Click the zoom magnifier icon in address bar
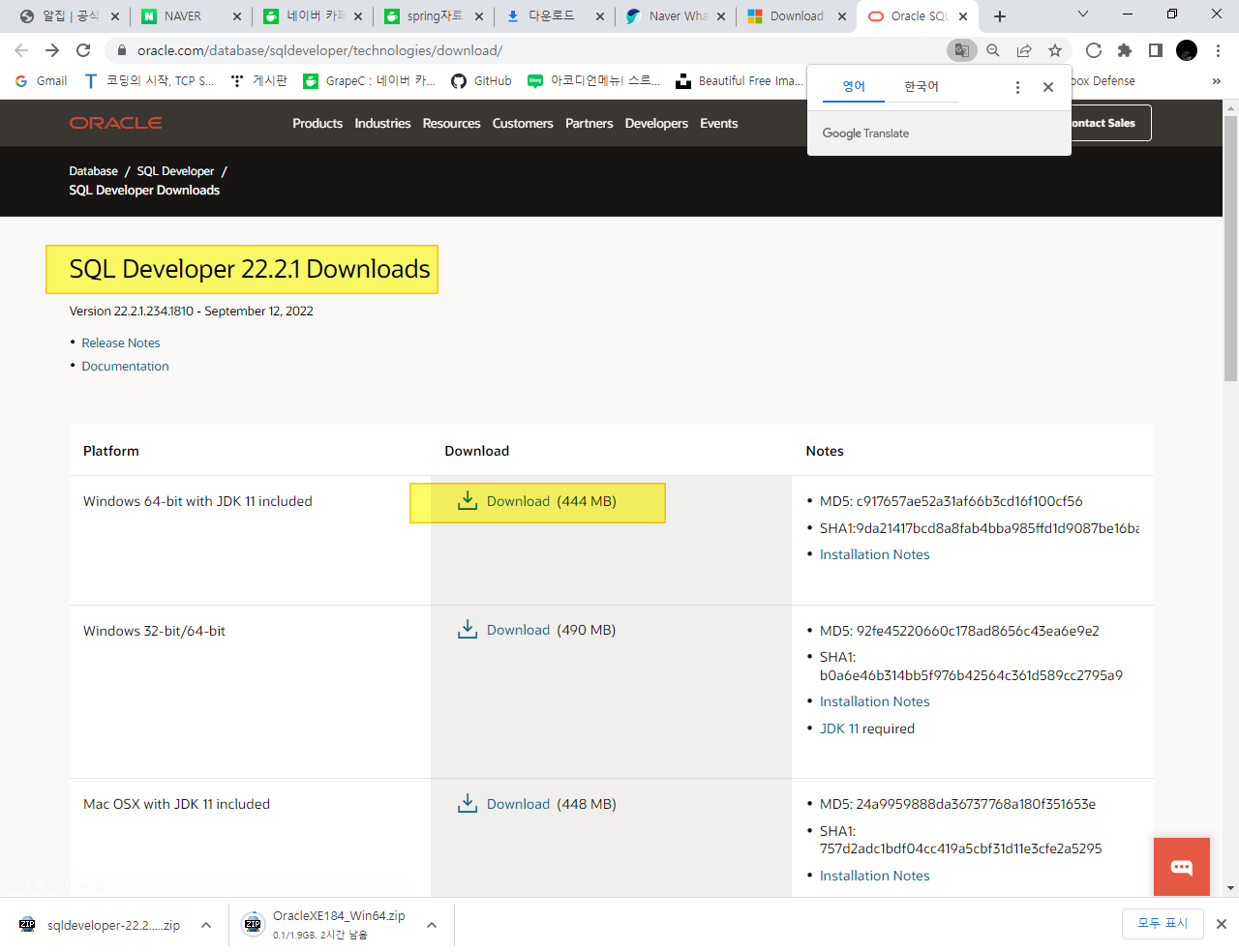 pyautogui.click(x=992, y=50)
